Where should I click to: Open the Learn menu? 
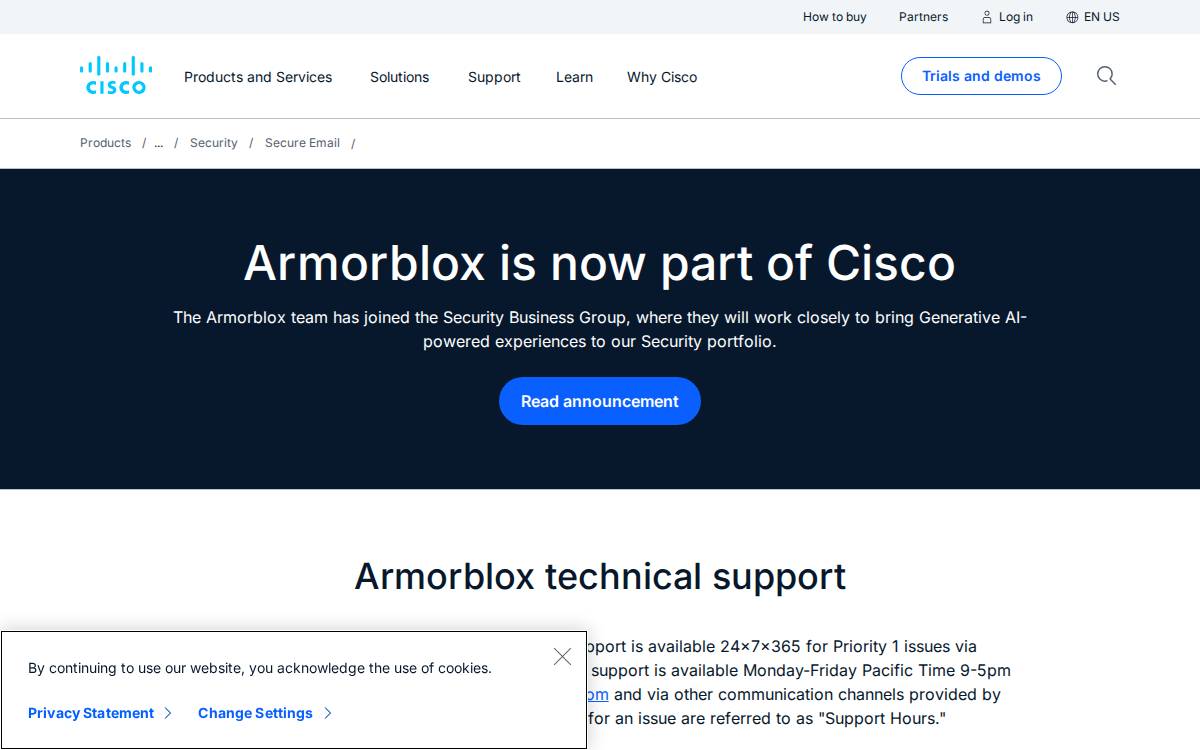[x=574, y=77]
